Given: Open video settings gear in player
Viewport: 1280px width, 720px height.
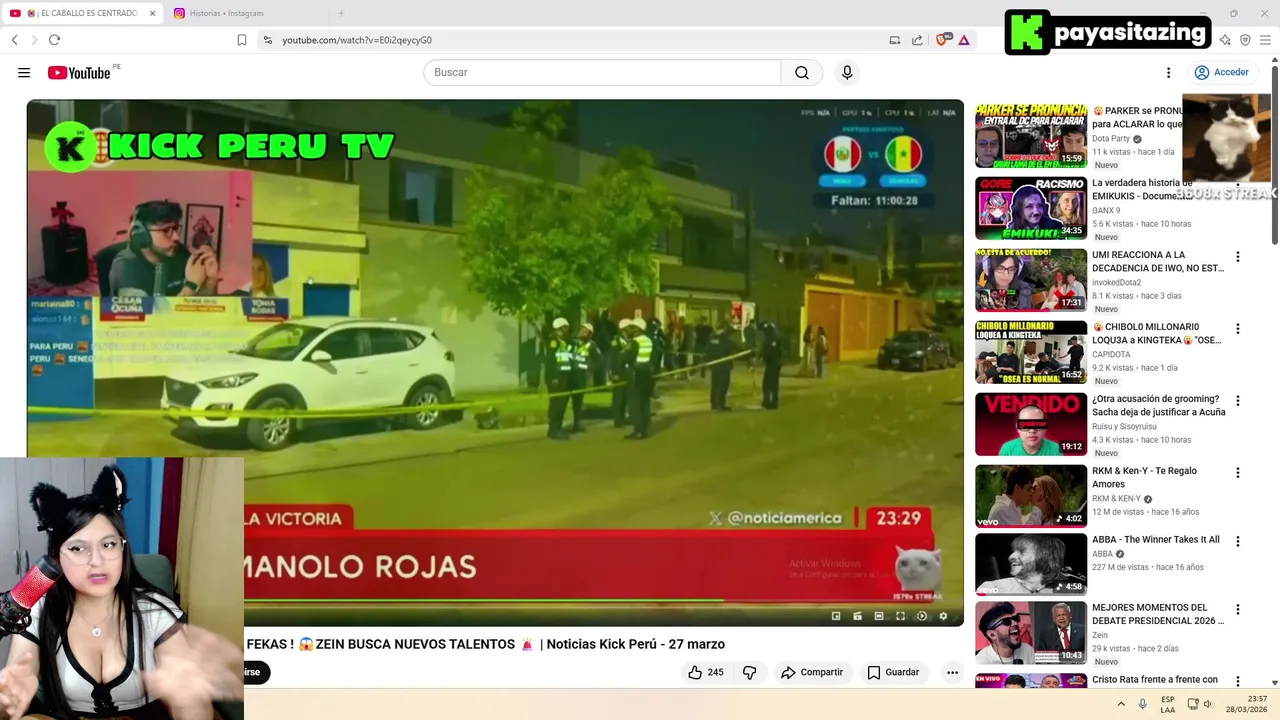Looking at the screenshot, I should [943, 616].
